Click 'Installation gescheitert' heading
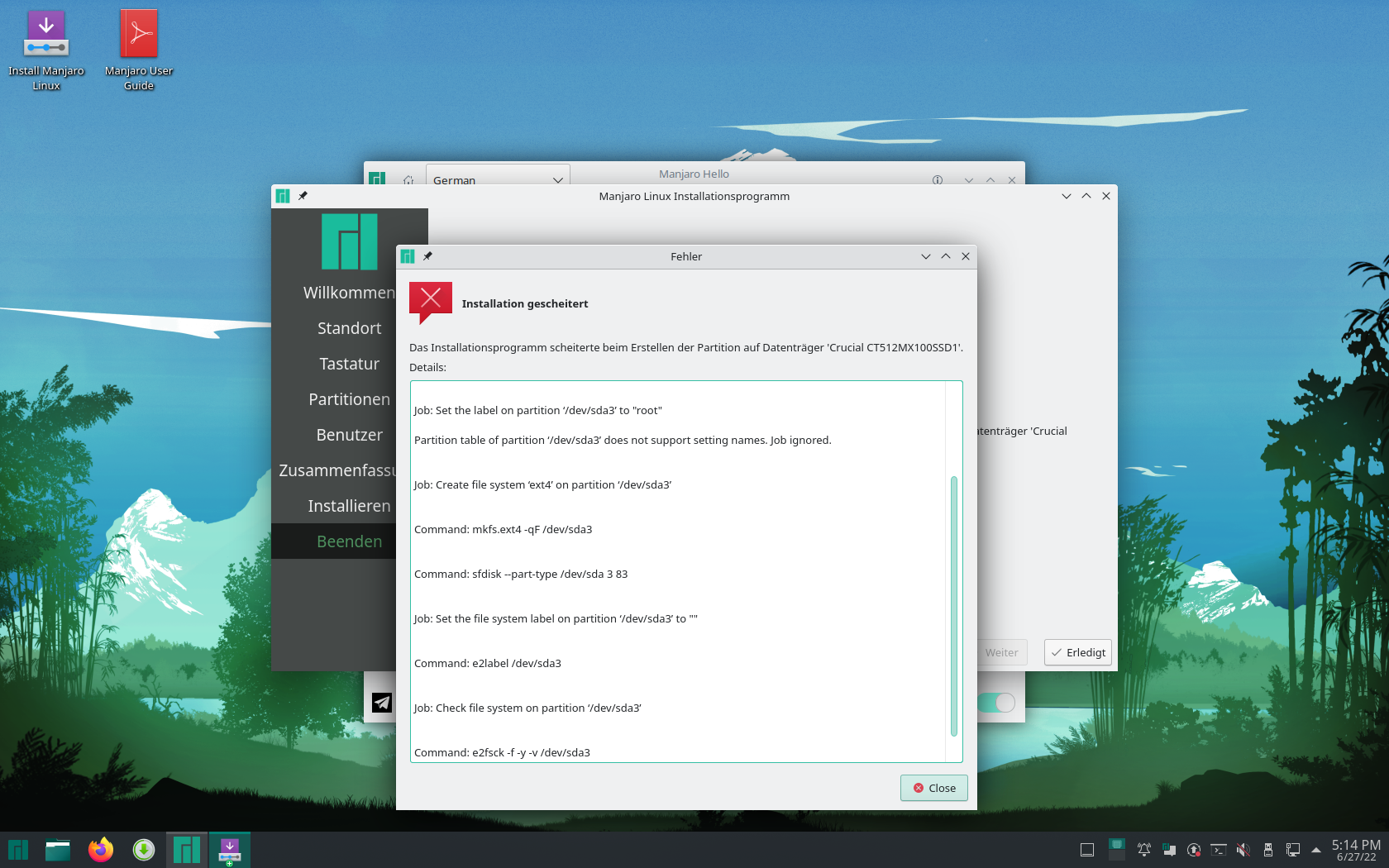Screen dimensions: 1389x868 [525, 303]
